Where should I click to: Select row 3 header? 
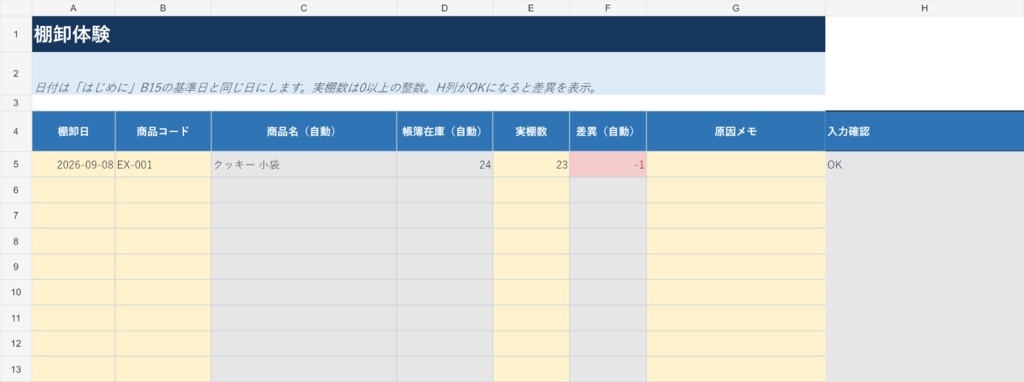point(16,103)
